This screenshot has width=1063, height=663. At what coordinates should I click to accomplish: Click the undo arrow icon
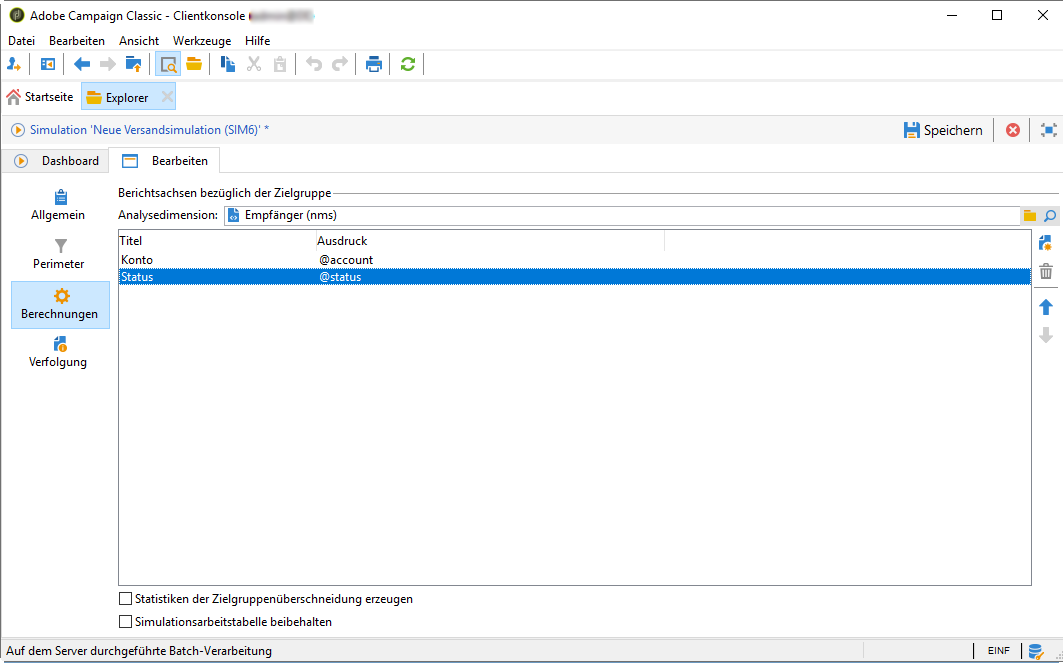pos(314,64)
